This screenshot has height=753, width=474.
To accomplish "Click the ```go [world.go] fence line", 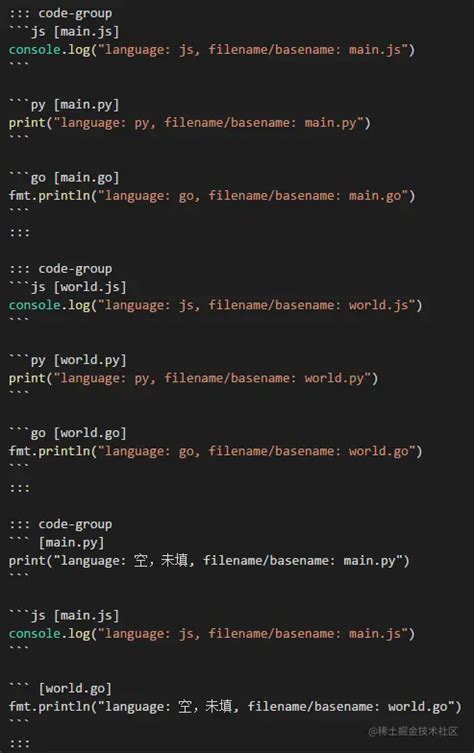I will (x=68, y=433).
